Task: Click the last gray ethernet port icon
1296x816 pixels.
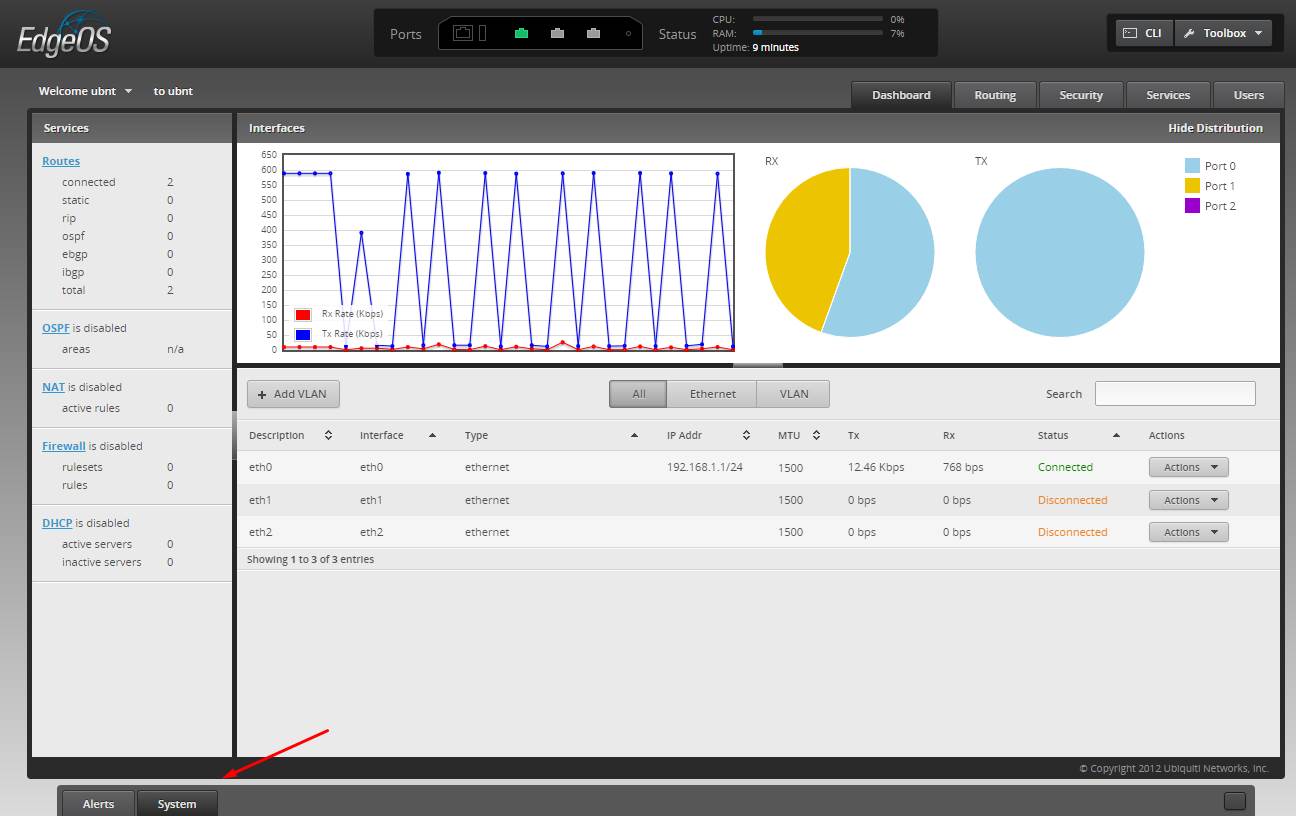Action: click(x=593, y=34)
